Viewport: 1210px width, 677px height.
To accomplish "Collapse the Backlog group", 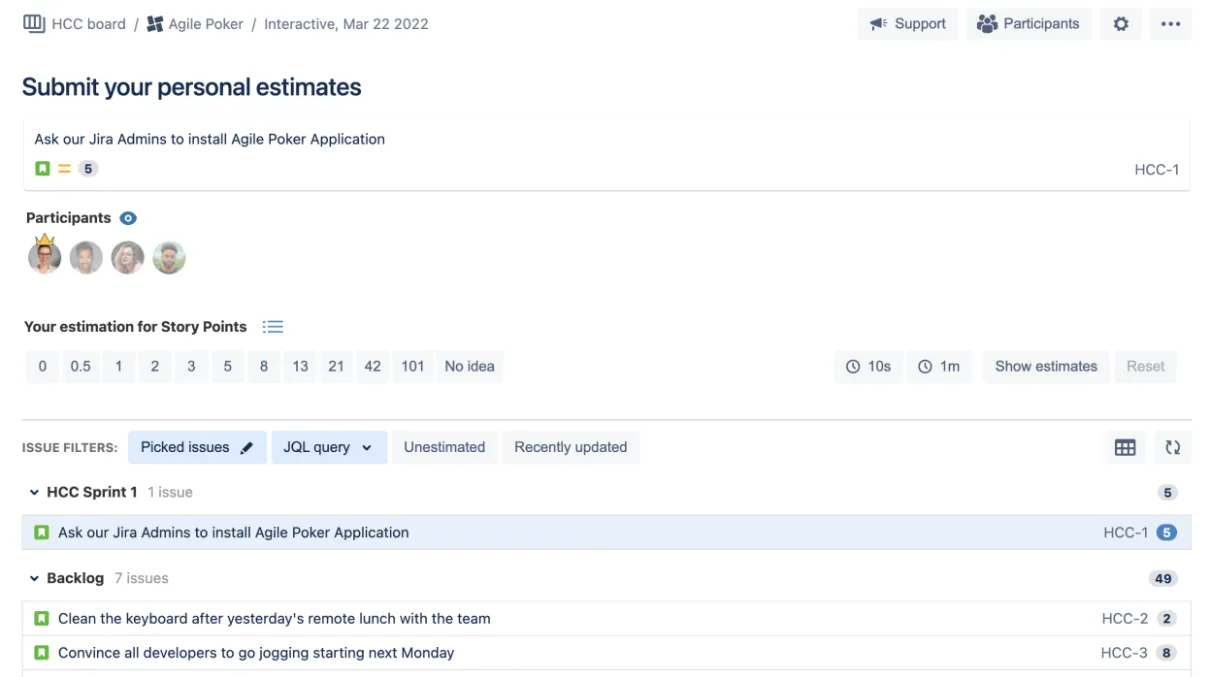I will coord(34,578).
